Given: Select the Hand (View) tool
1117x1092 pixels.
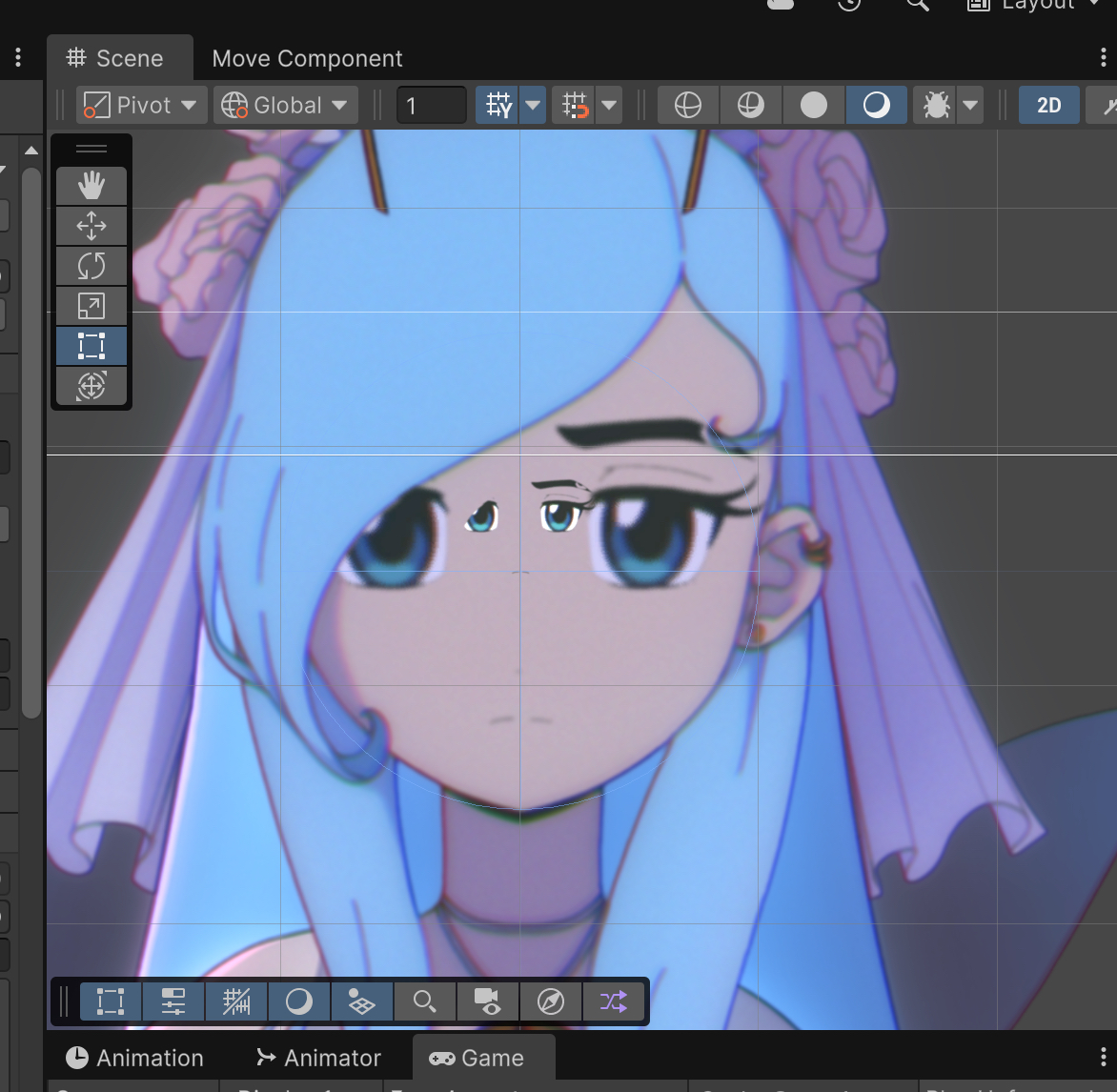Looking at the screenshot, I should point(91,186).
